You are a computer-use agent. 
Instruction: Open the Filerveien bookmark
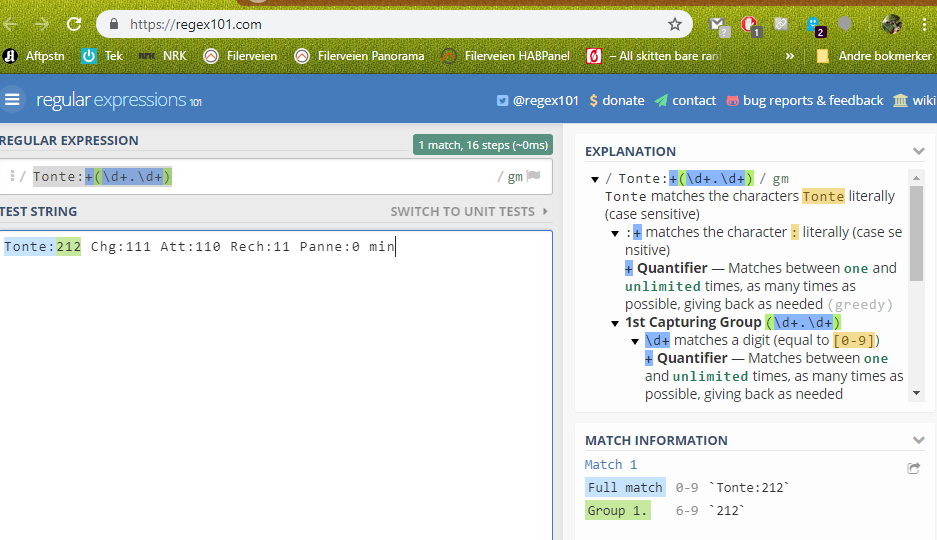tap(240, 56)
